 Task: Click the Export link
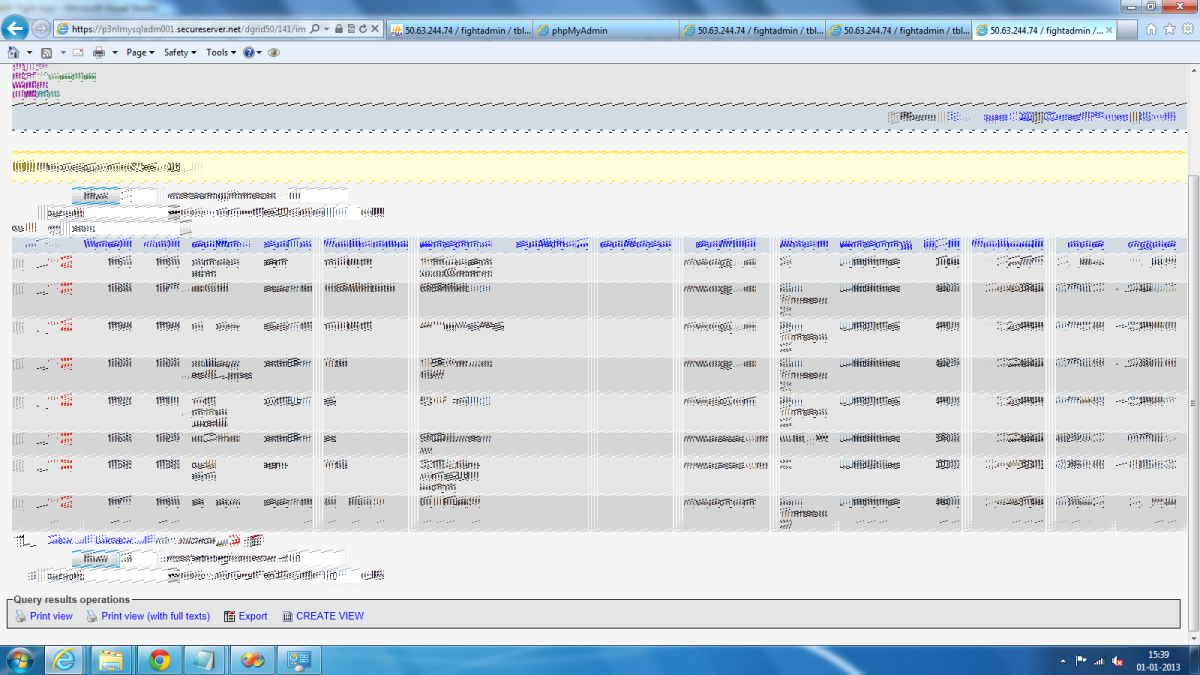pos(253,616)
